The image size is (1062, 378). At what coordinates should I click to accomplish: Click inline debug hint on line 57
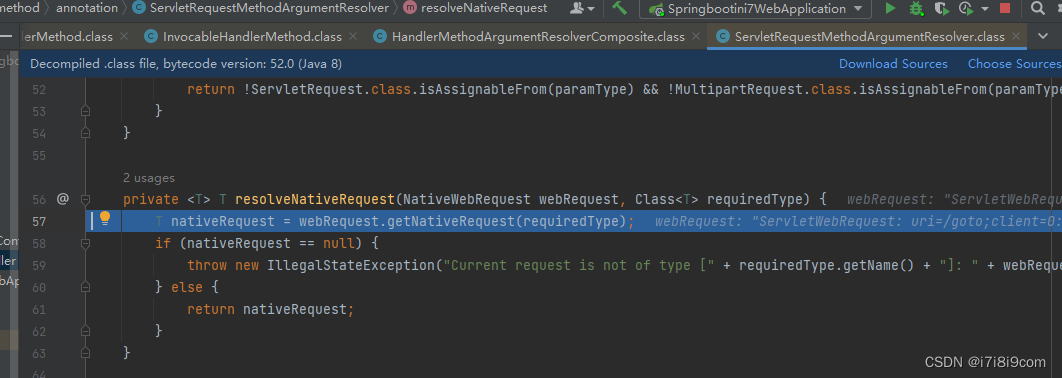857,221
